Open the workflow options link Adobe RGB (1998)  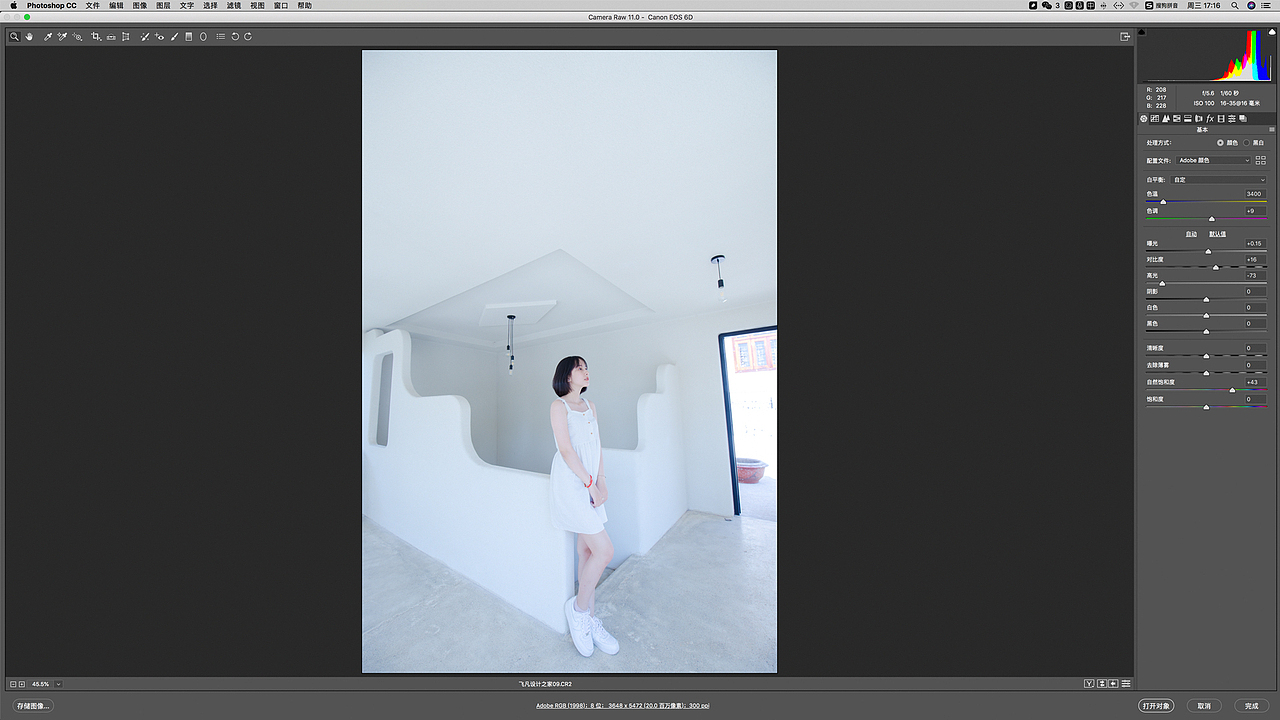pos(623,706)
